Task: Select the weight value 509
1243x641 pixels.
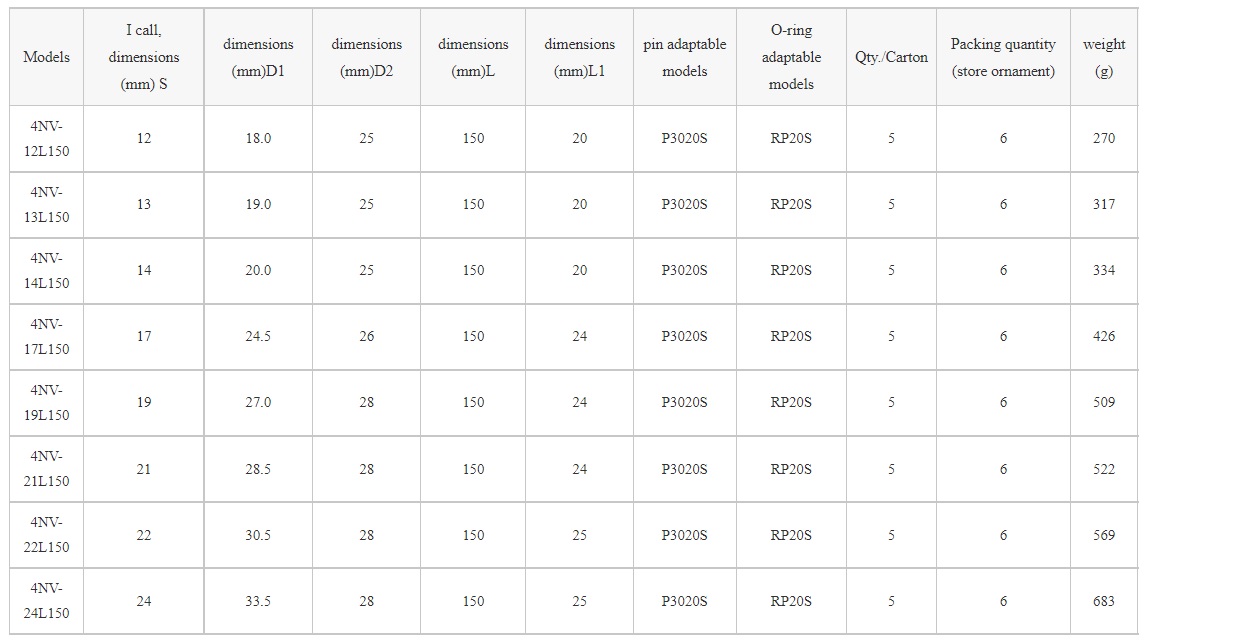Action: click(1104, 403)
